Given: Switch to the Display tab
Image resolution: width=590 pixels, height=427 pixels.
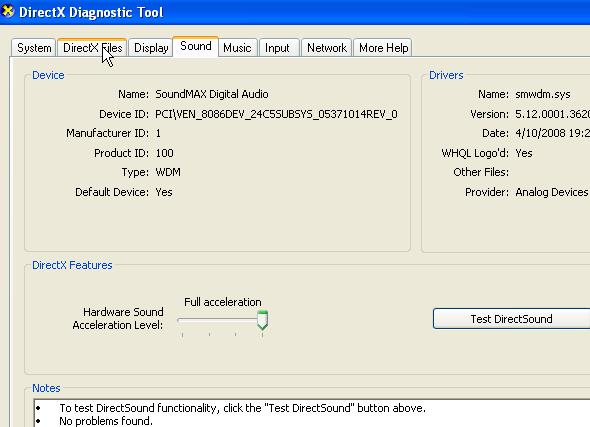Looking at the screenshot, I should [x=151, y=48].
